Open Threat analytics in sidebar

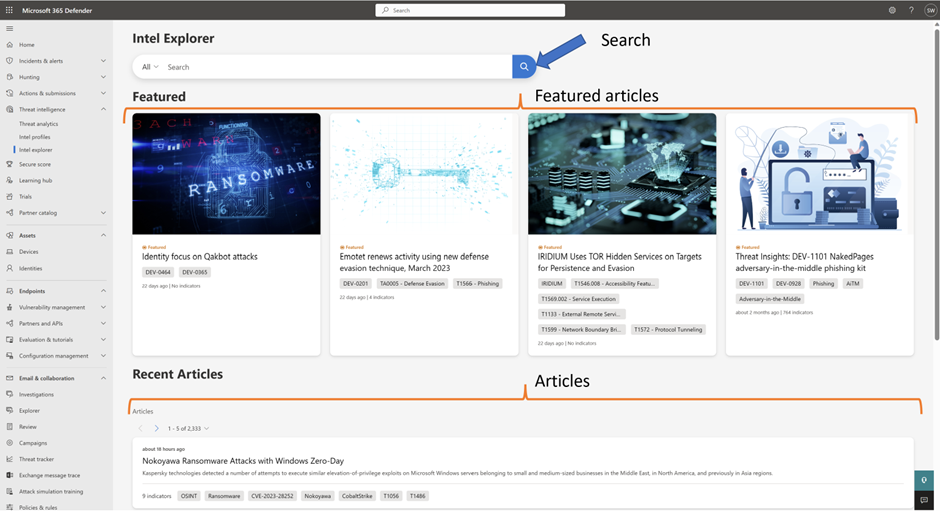tap(38, 124)
